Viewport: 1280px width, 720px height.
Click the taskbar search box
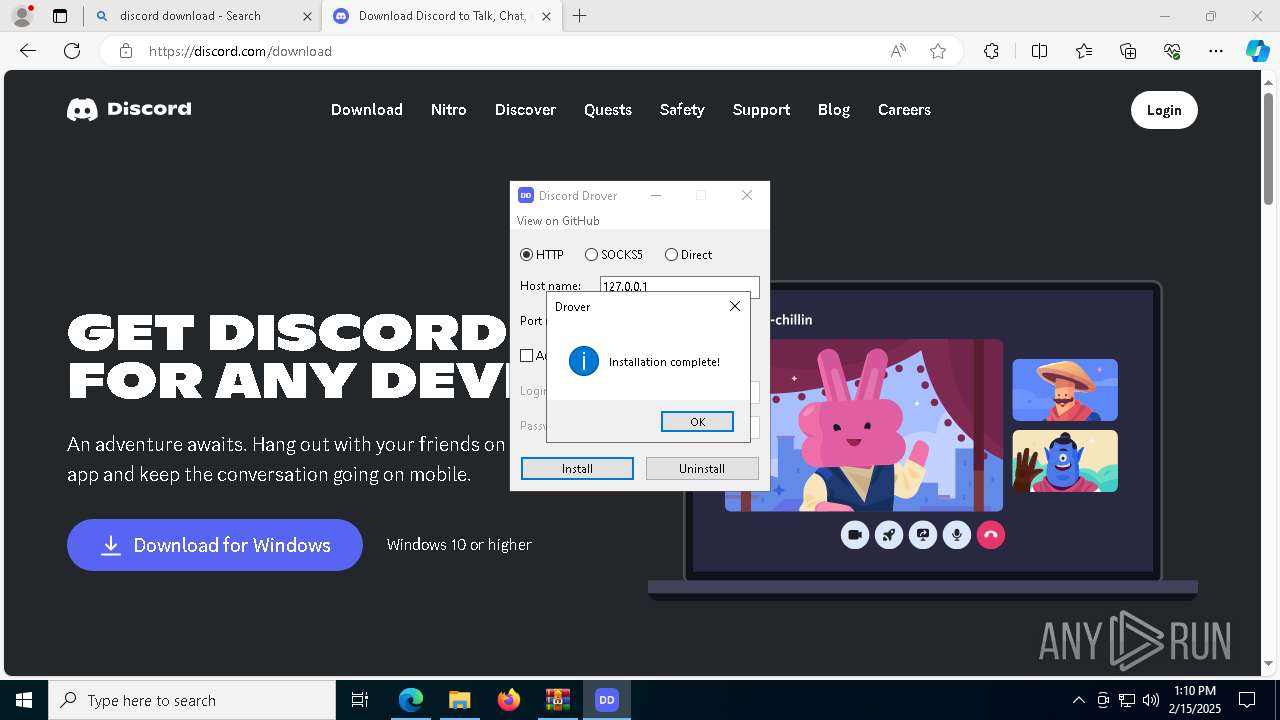pos(192,700)
